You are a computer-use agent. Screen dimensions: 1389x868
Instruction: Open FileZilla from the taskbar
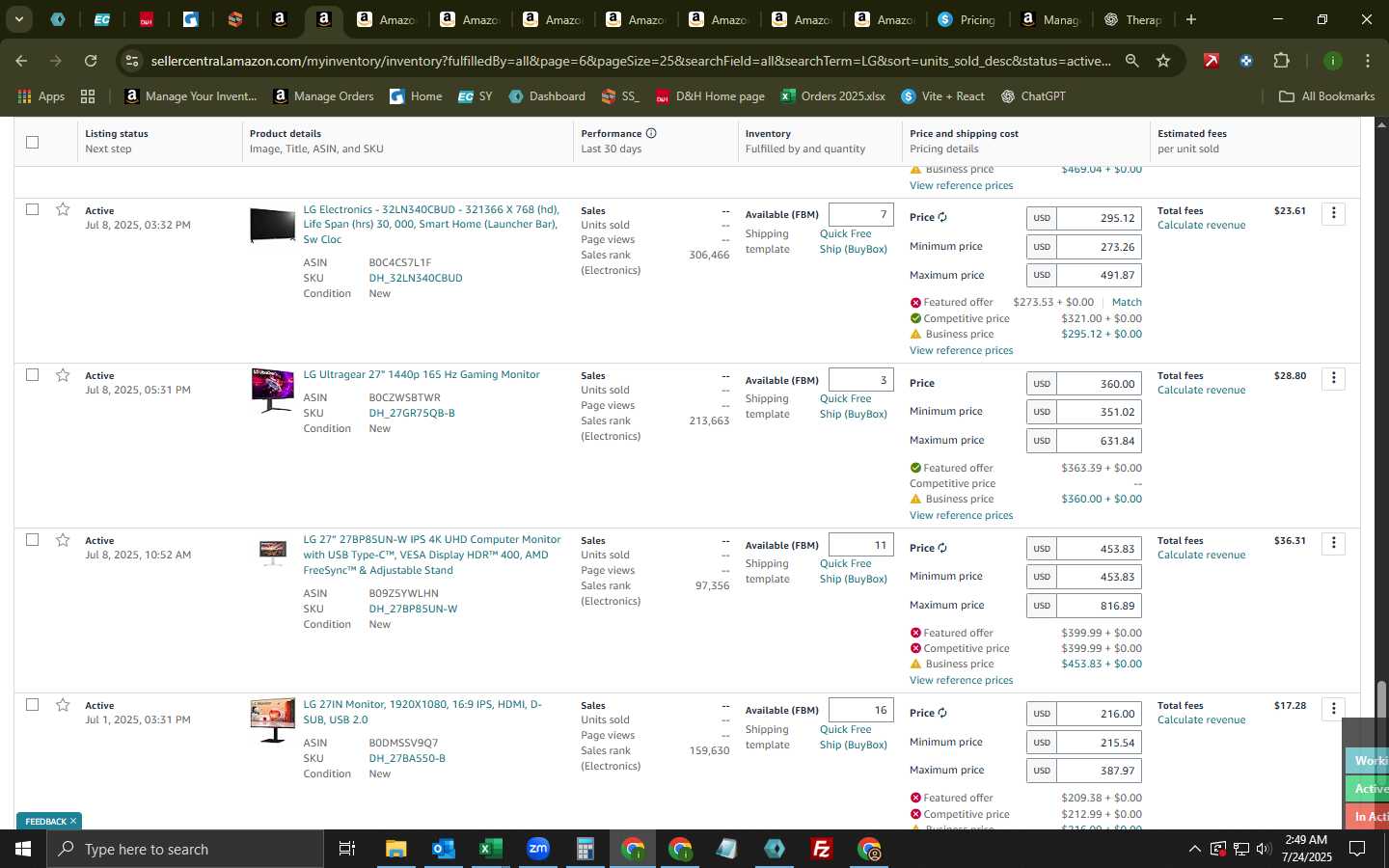[822, 849]
